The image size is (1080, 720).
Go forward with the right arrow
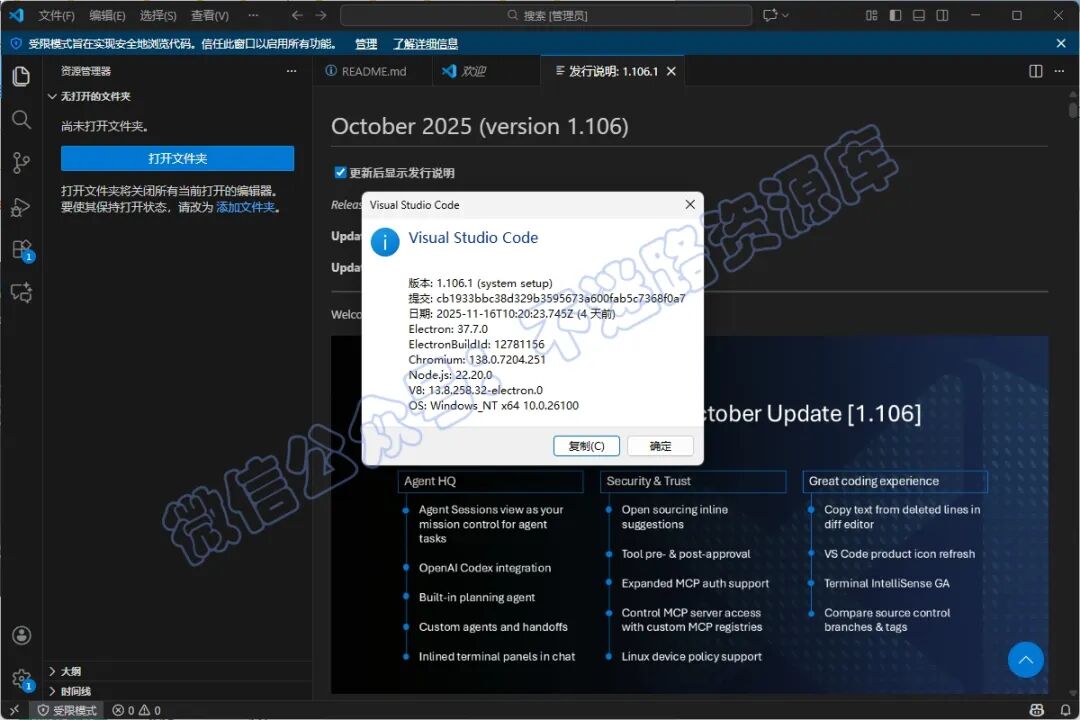[x=321, y=15]
